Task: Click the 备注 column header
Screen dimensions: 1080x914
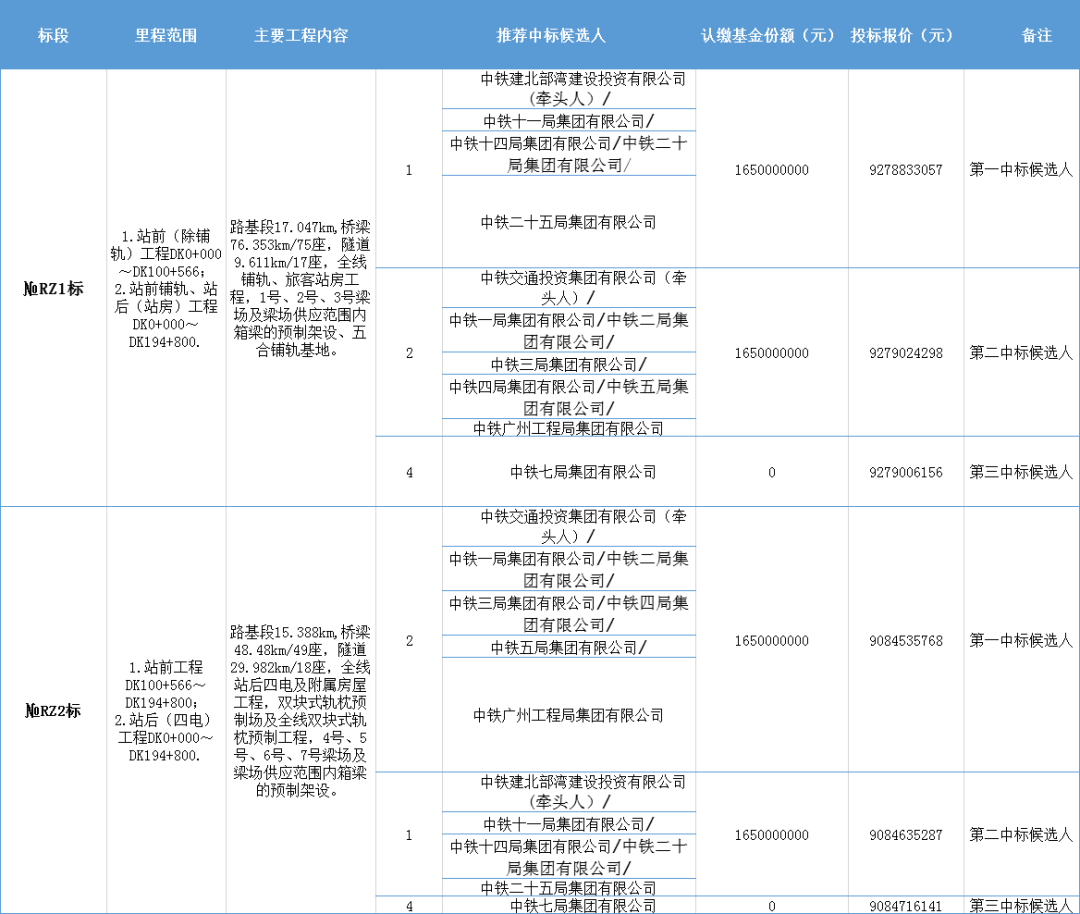Action: coord(1037,35)
